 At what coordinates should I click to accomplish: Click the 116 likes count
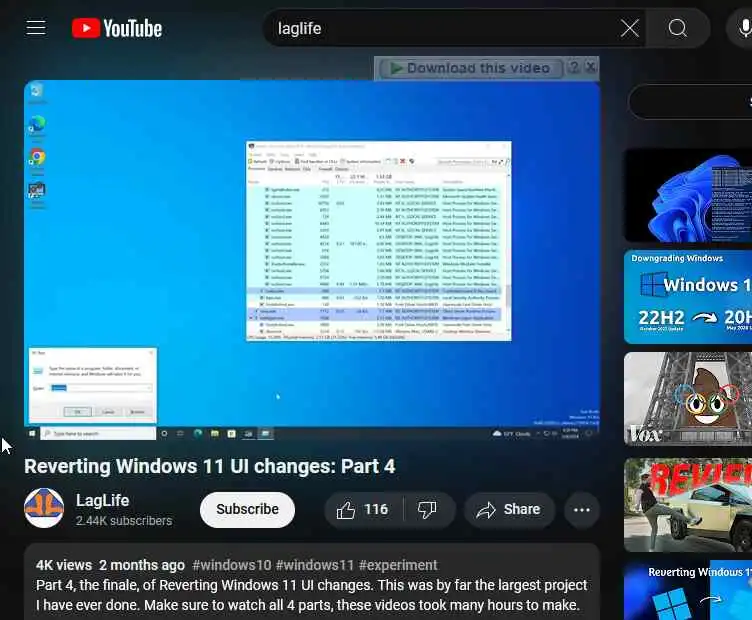(x=376, y=509)
